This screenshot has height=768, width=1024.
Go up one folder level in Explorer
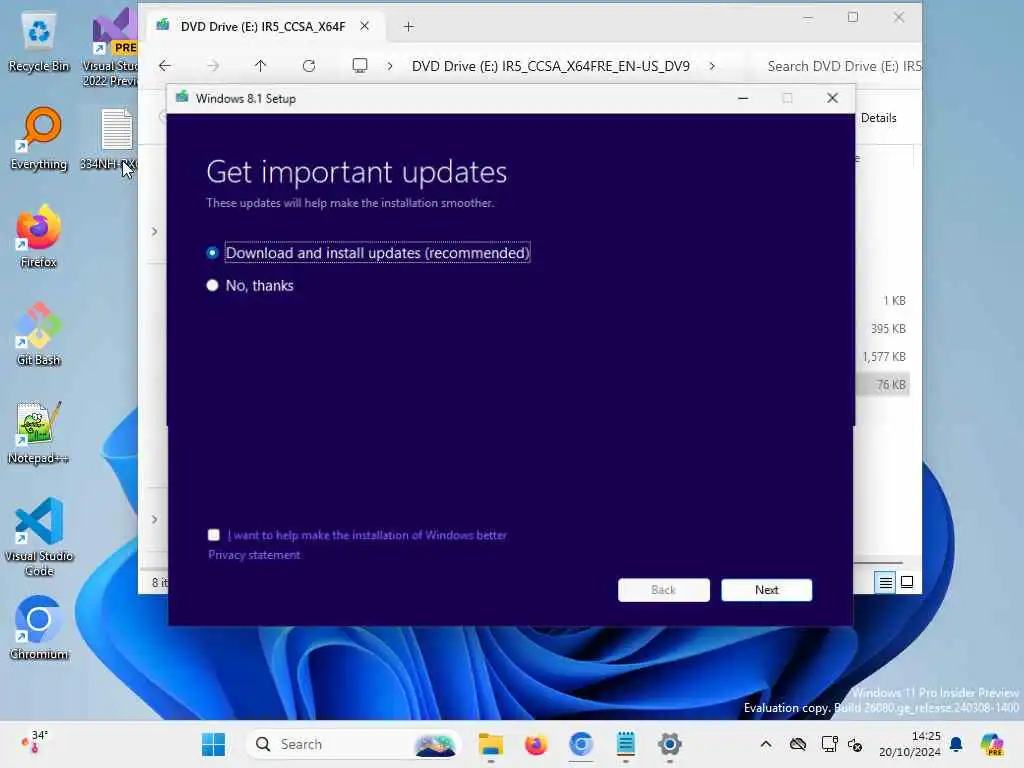click(x=261, y=66)
